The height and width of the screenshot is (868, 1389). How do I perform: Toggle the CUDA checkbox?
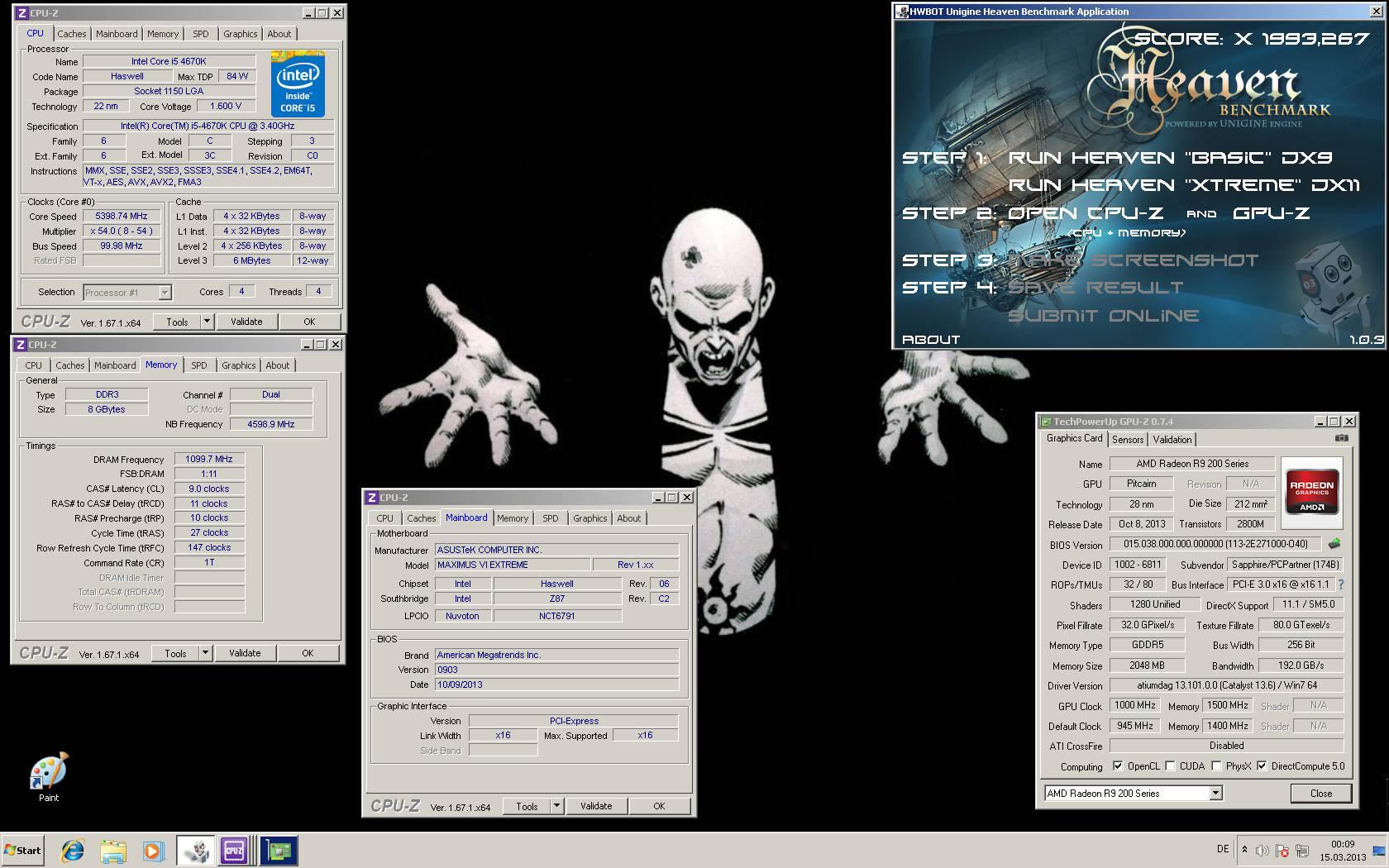(x=1170, y=766)
